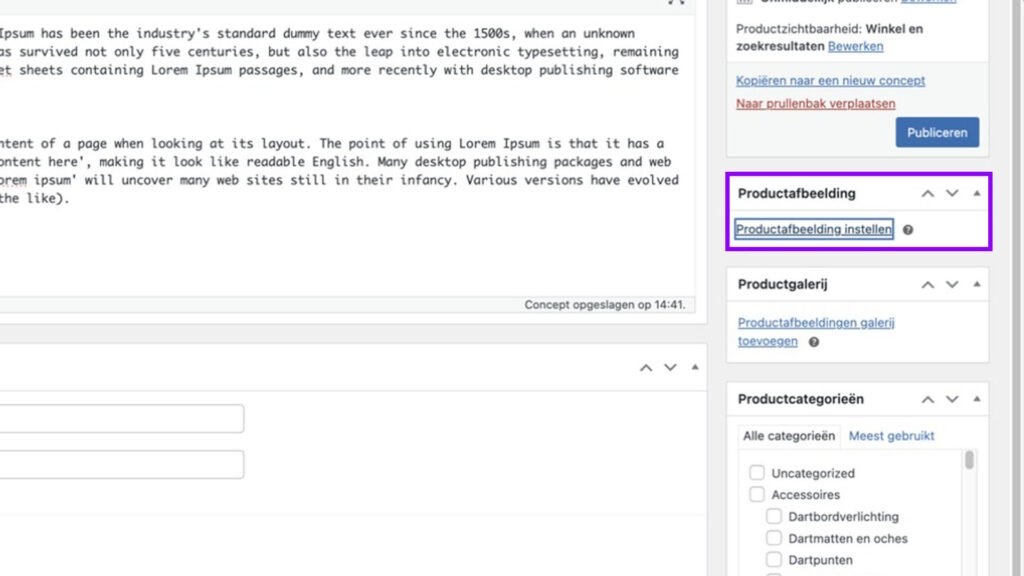
Task: Move the Productafbeelding panel up
Action: (x=927, y=193)
